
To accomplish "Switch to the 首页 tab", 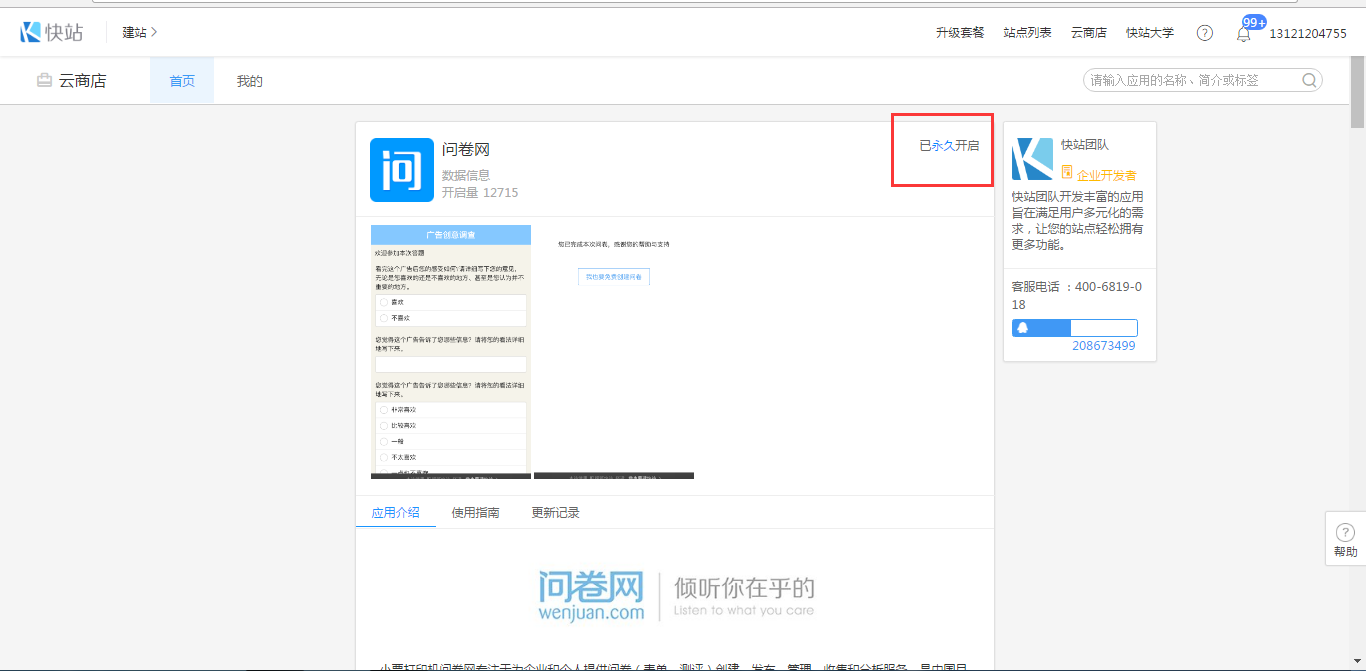I will (x=182, y=81).
